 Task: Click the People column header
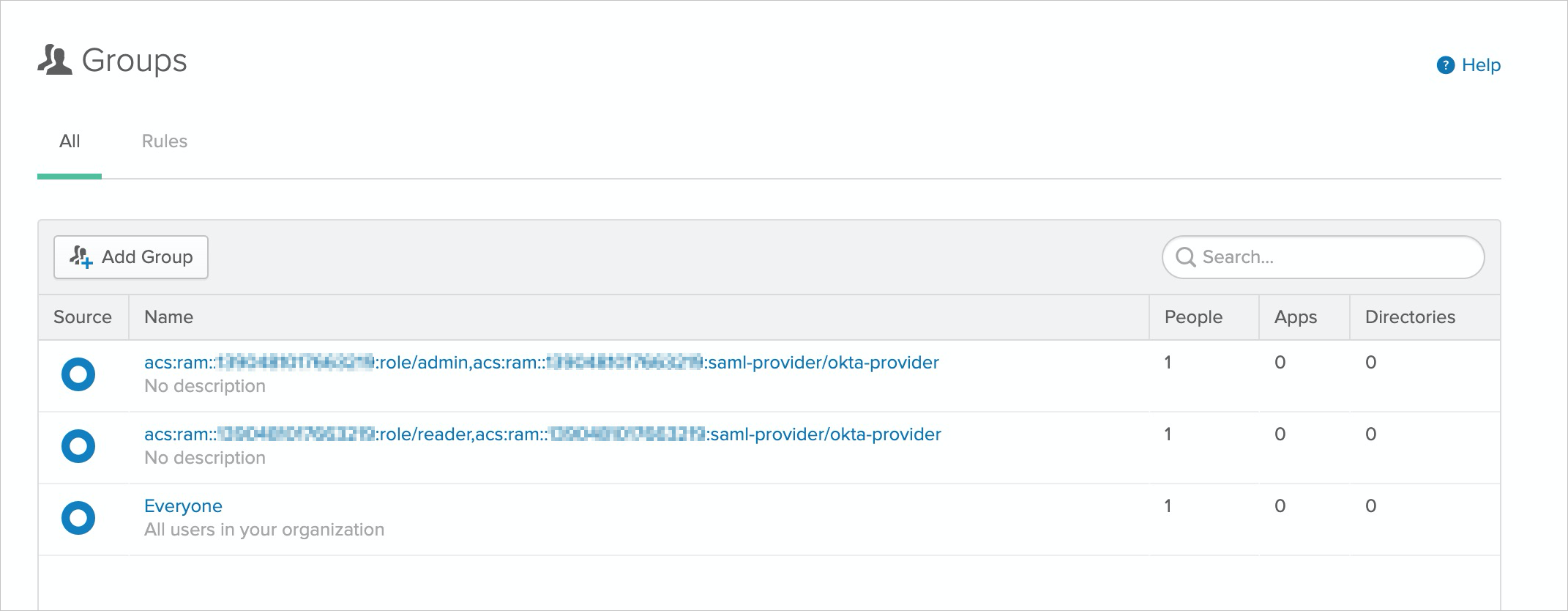tap(1193, 317)
